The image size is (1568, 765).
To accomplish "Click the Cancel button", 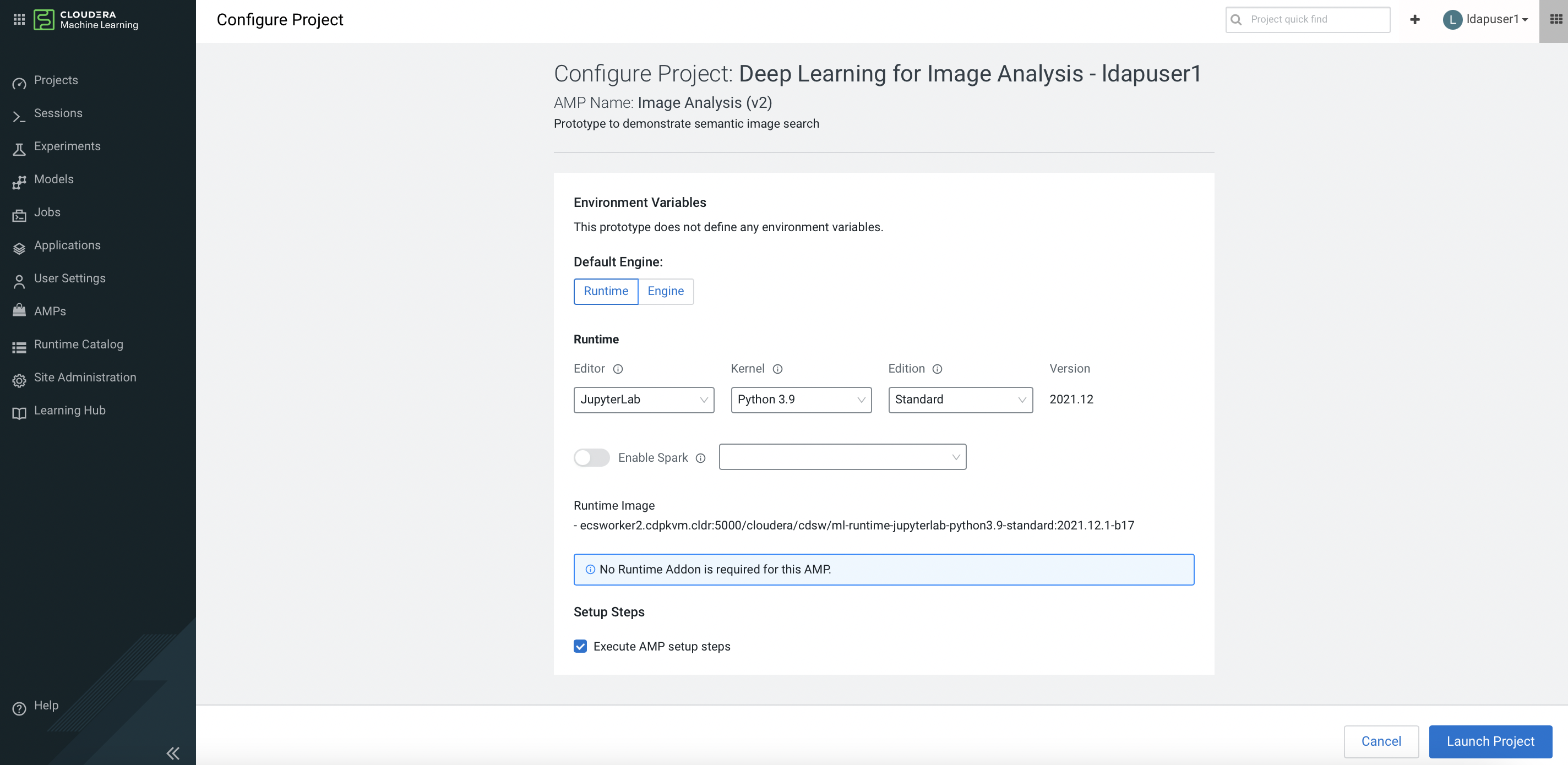I will click(x=1380, y=741).
